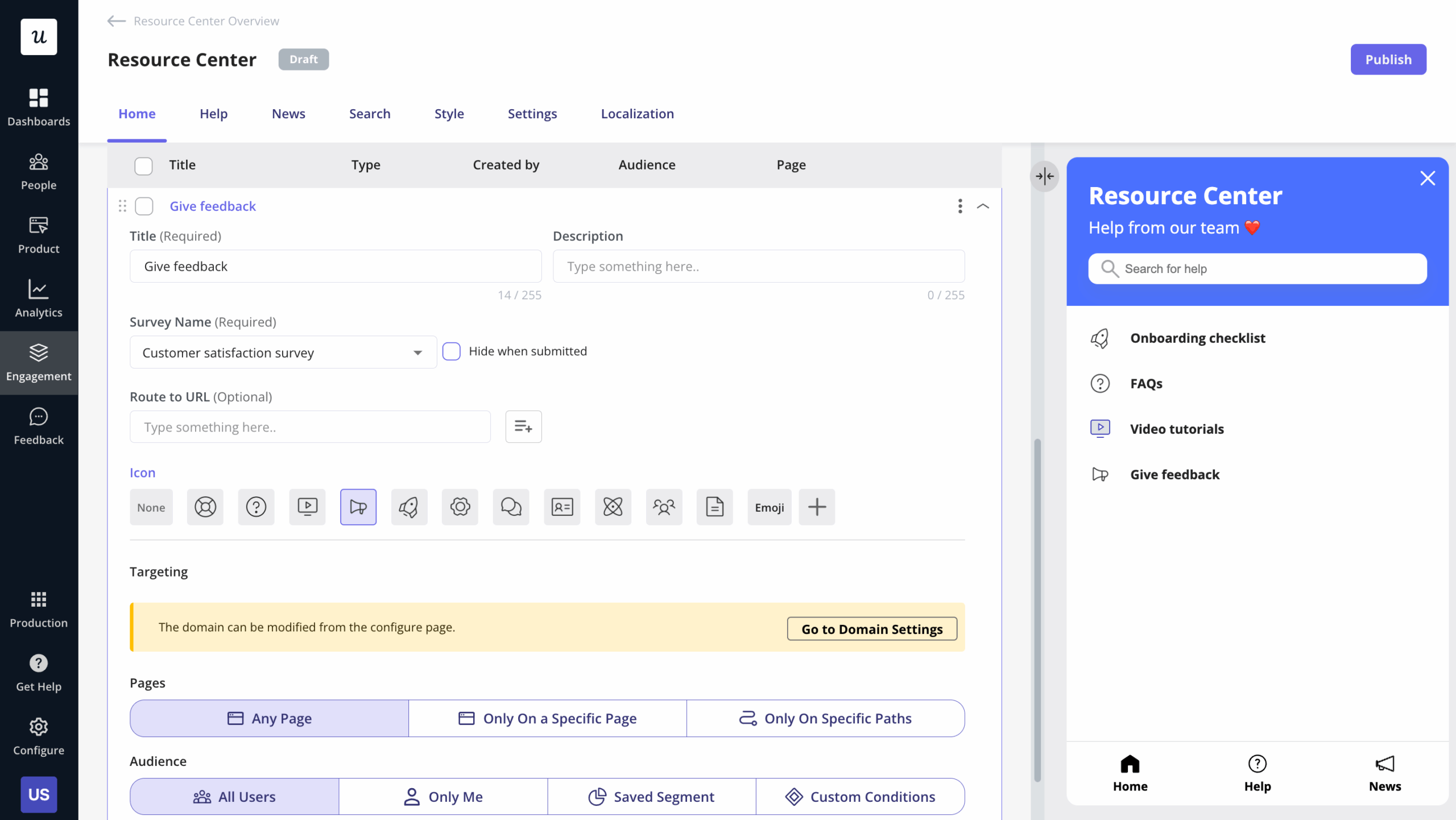This screenshot has width=1456, height=820.
Task: Open the Feedback section in the sidebar
Action: (x=38, y=426)
